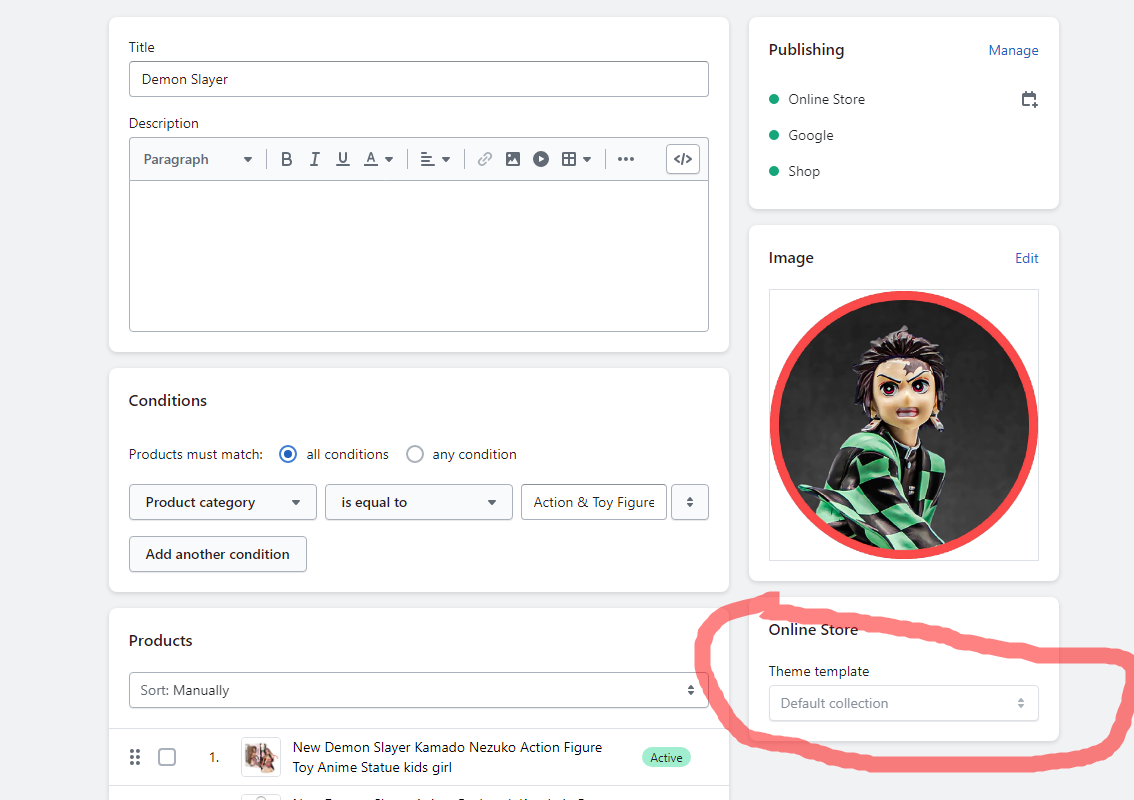The height and width of the screenshot is (800, 1134).
Task: Click 'Add another condition' button
Action: (218, 554)
